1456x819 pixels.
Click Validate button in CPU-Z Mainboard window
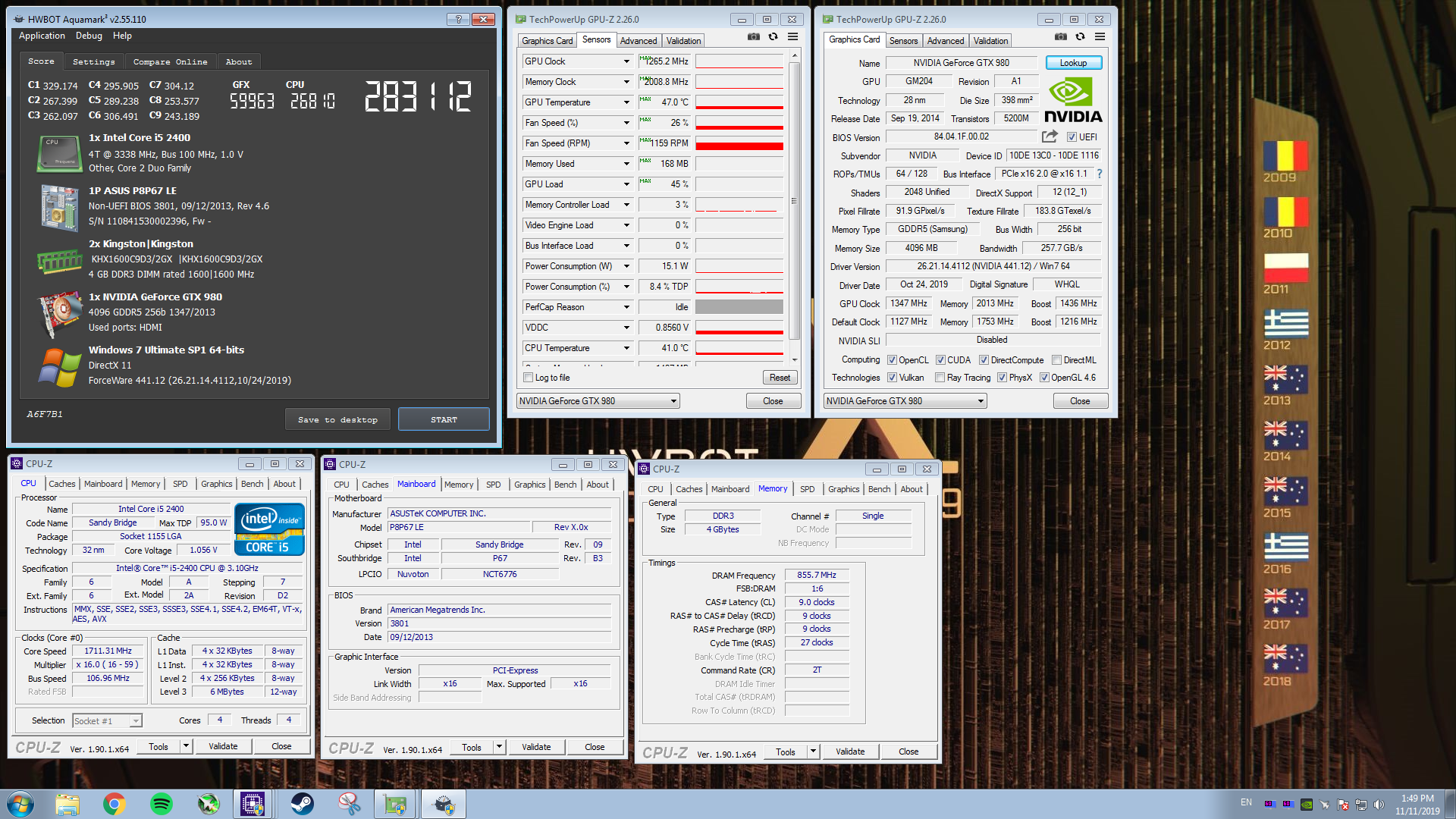click(x=536, y=747)
